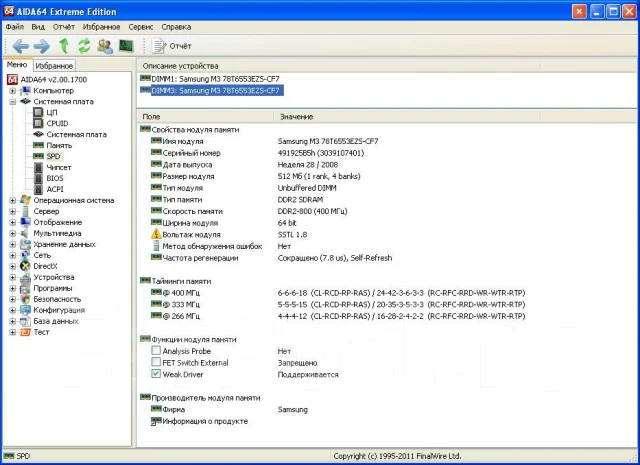Expand the Мультимедиа tree node
The height and width of the screenshot is (465, 640).
13,234
